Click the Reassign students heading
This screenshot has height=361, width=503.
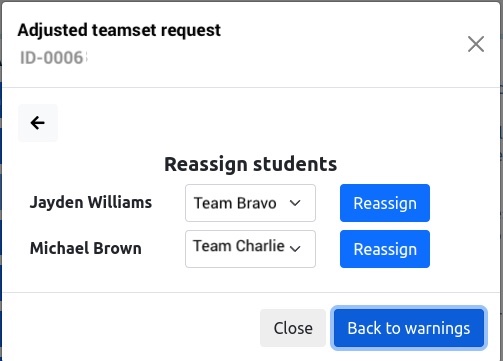[x=251, y=164]
